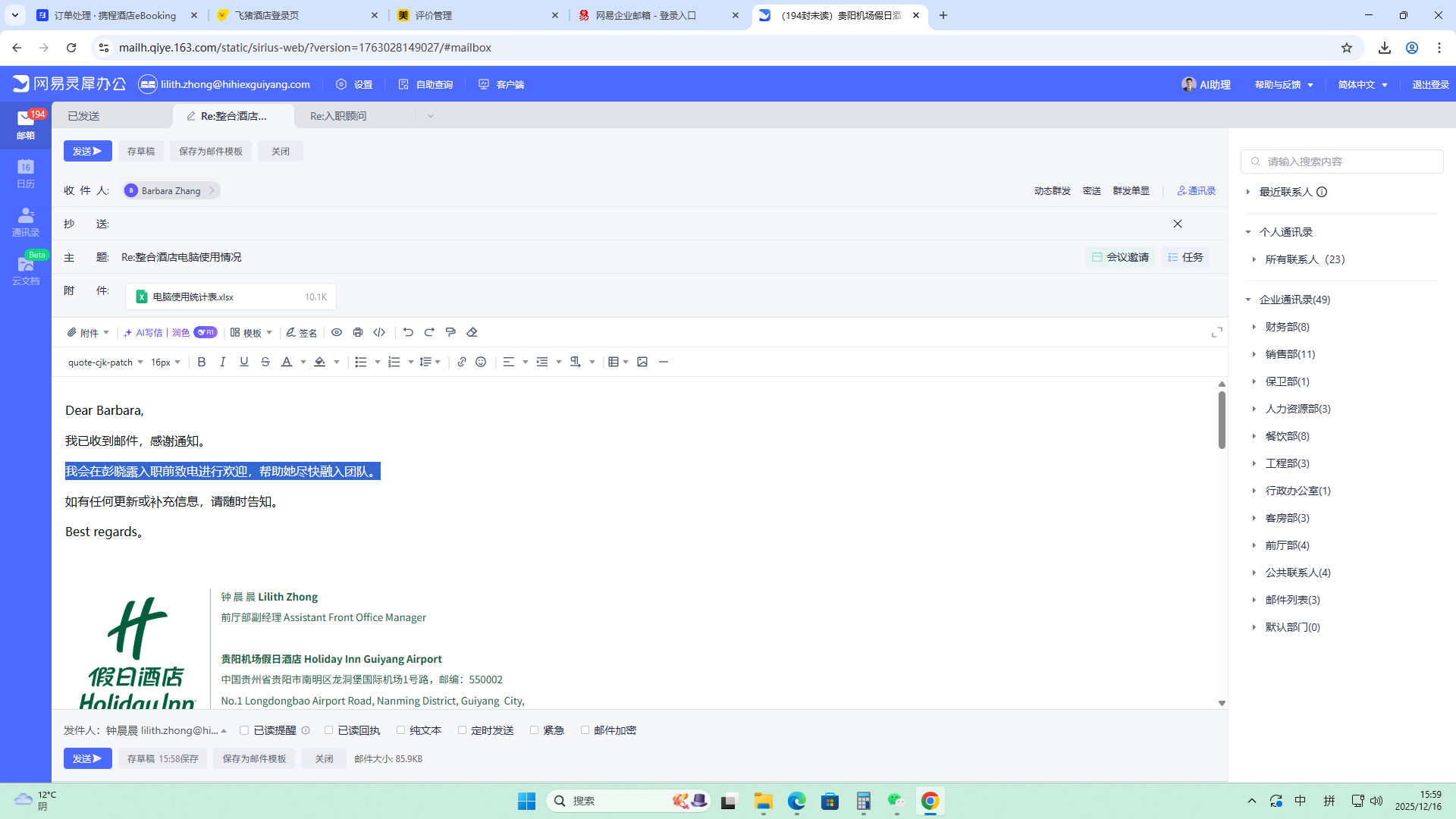Click the print icon in editor toolbar

358,332
